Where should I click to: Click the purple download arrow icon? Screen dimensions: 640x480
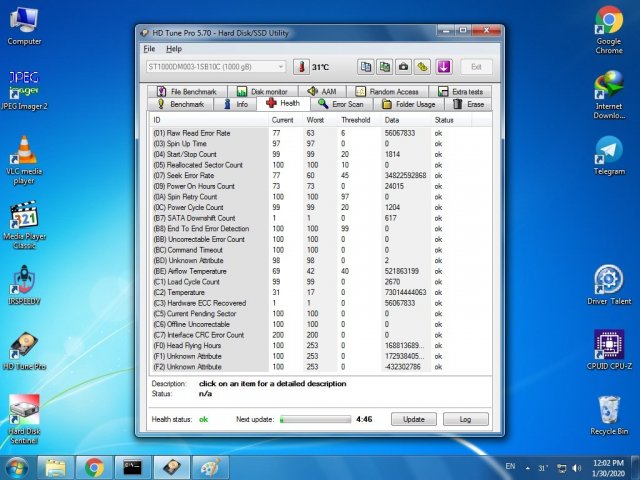click(443, 67)
